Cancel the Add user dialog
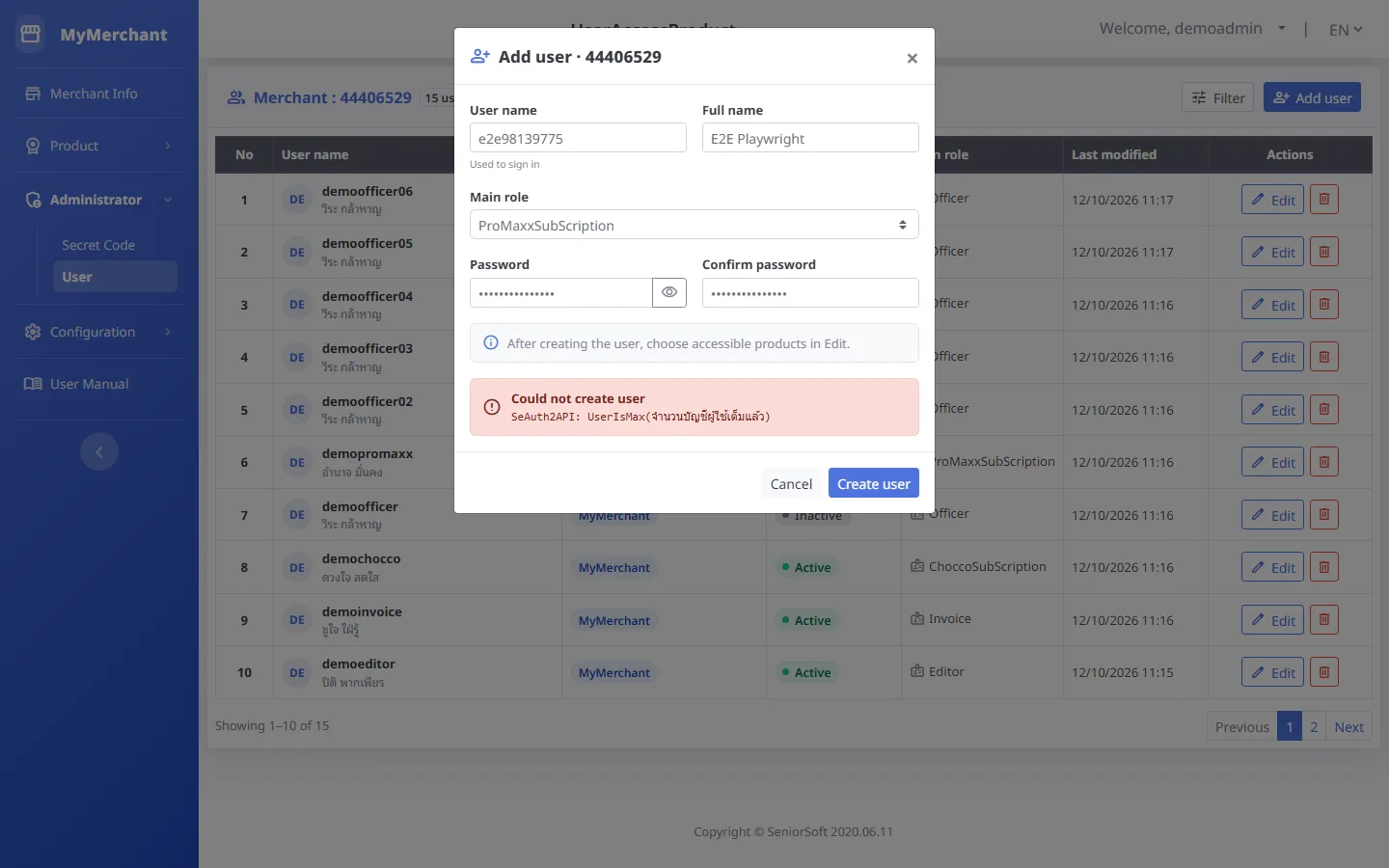Screen dimensions: 1389x868 pos(791,483)
